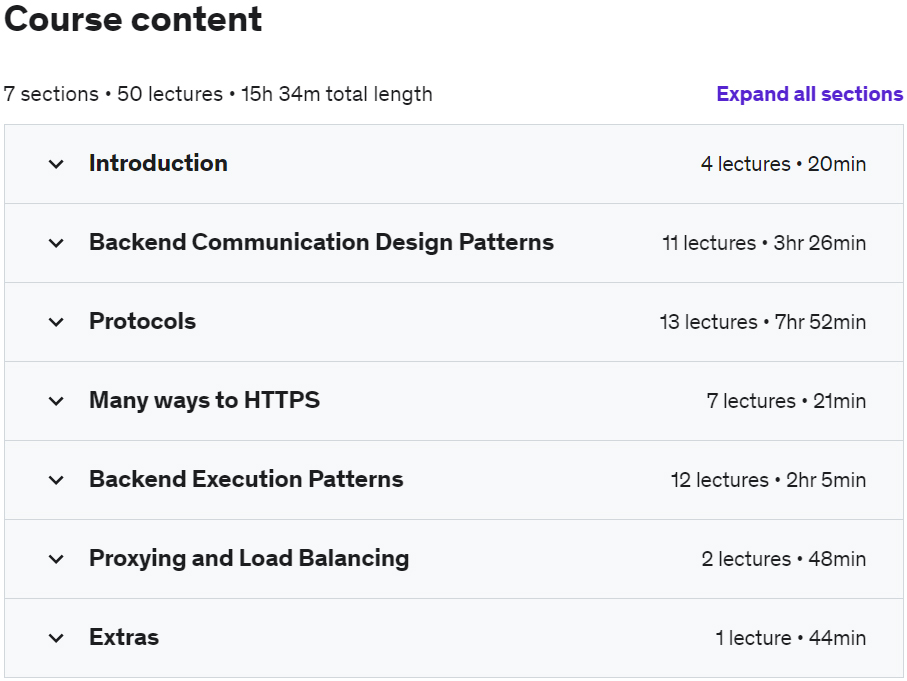Expand Protocols using its chevron arrow
907x681 pixels.
(56, 322)
